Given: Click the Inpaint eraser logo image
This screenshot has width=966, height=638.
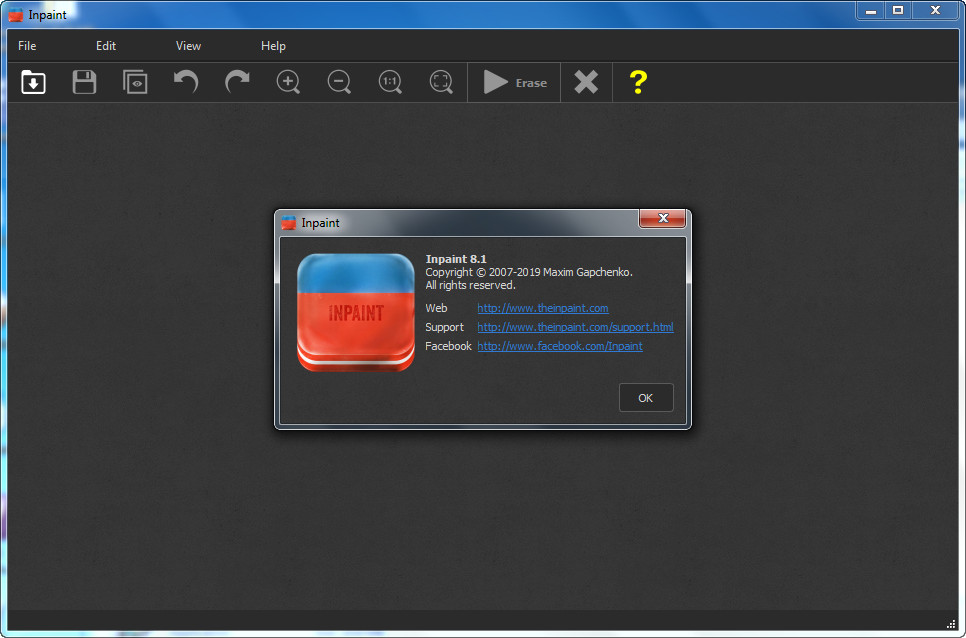Looking at the screenshot, I should point(356,313).
